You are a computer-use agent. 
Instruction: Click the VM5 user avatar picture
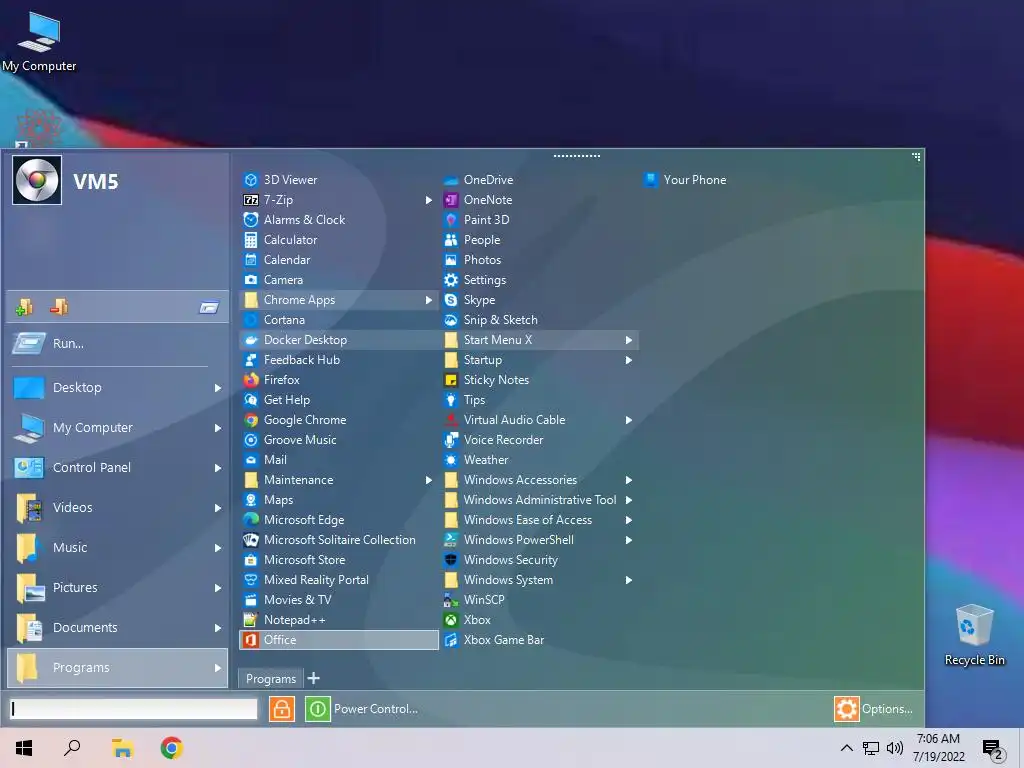tap(37, 180)
